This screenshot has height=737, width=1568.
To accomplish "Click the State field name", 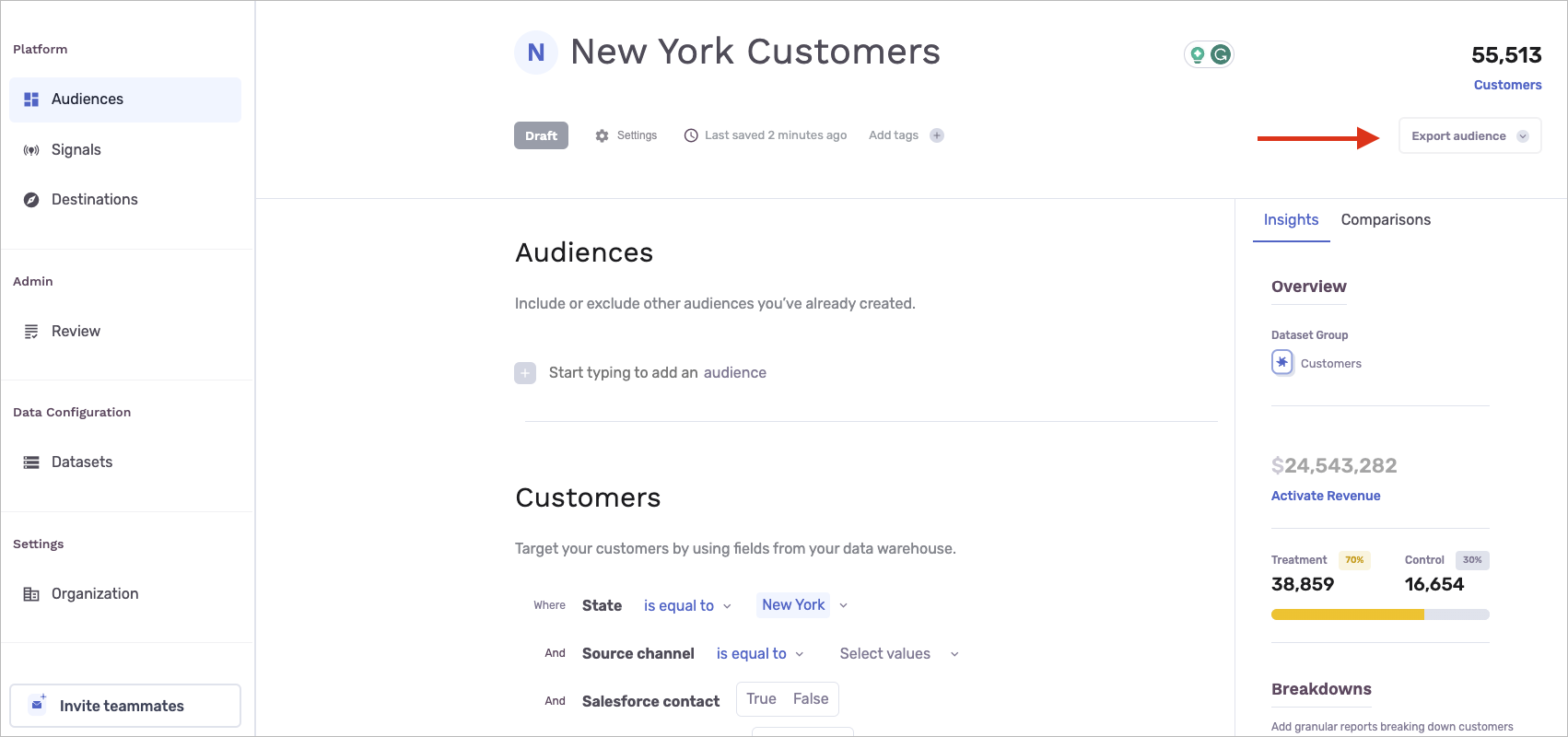I will point(602,605).
